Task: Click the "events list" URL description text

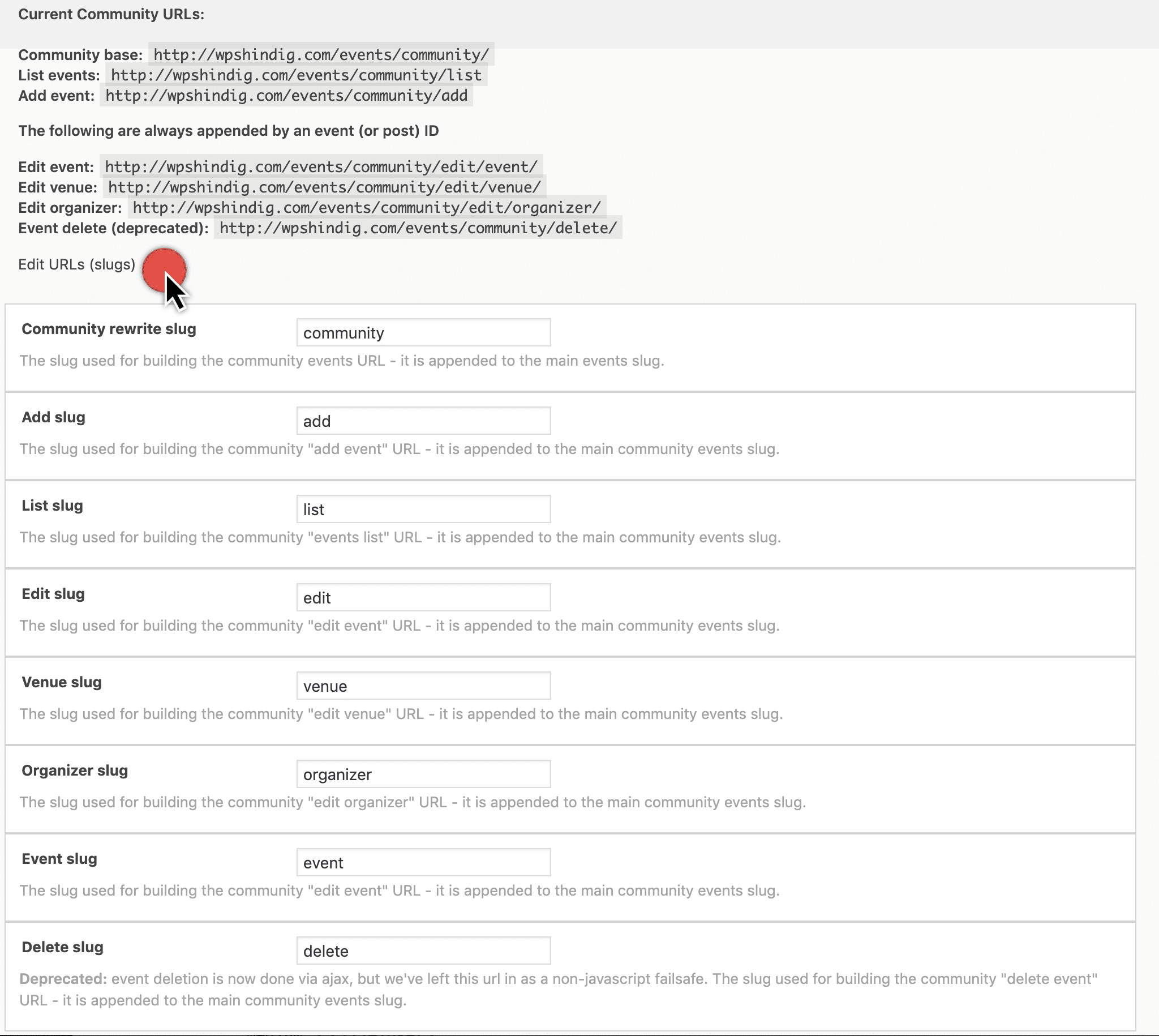Action: click(x=400, y=537)
